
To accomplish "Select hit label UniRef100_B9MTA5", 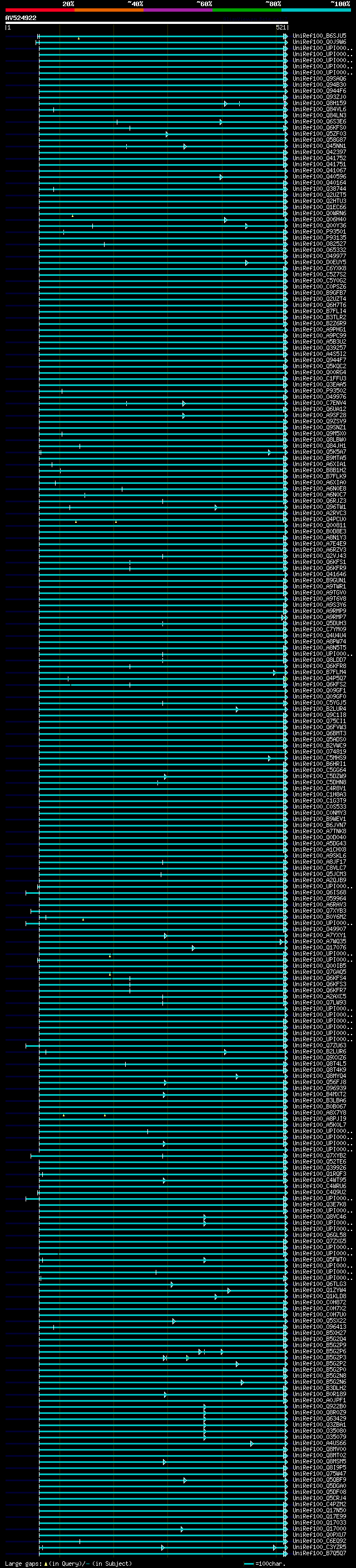I will (319, 458).
